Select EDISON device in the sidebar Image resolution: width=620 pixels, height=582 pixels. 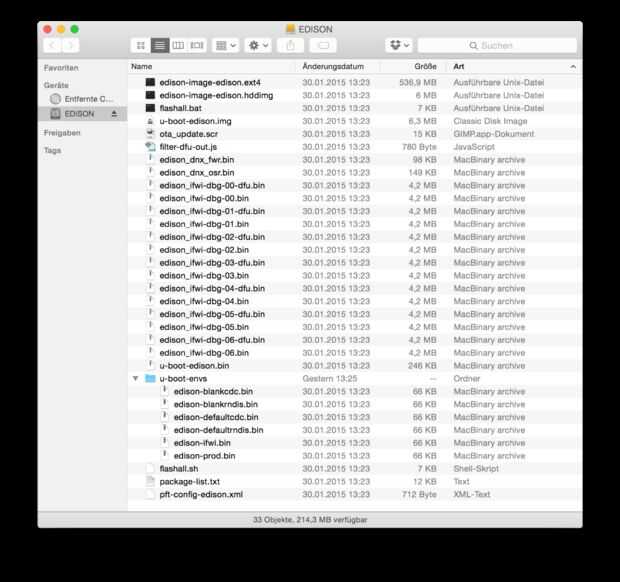pyautogui.click(x=83, y=114)
